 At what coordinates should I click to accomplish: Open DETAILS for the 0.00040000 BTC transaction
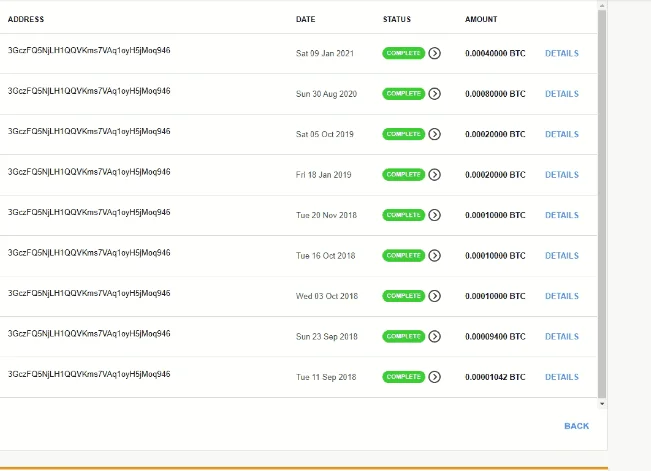562,53
